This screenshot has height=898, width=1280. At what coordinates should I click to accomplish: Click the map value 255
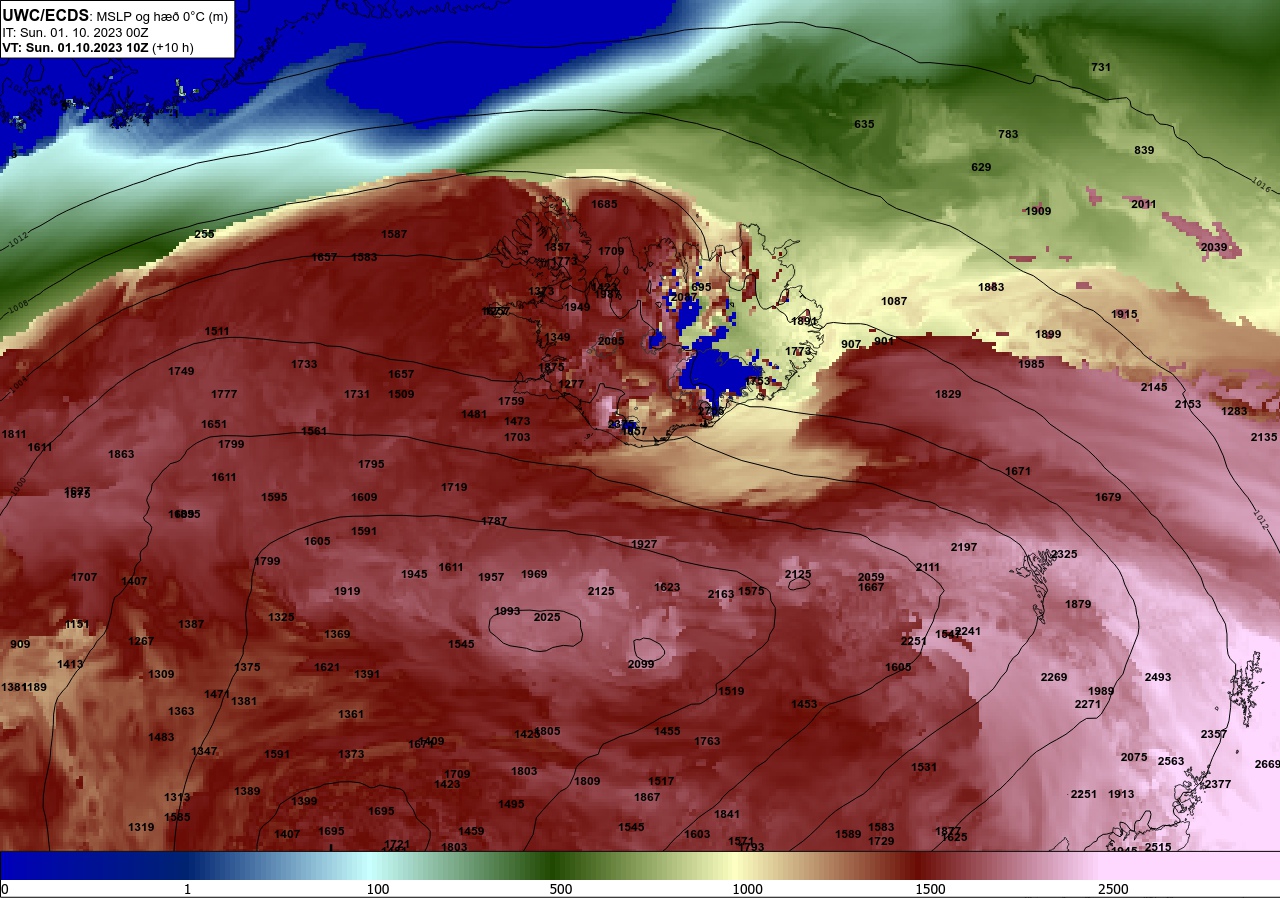pyautogui.click(x=204, y=234)
